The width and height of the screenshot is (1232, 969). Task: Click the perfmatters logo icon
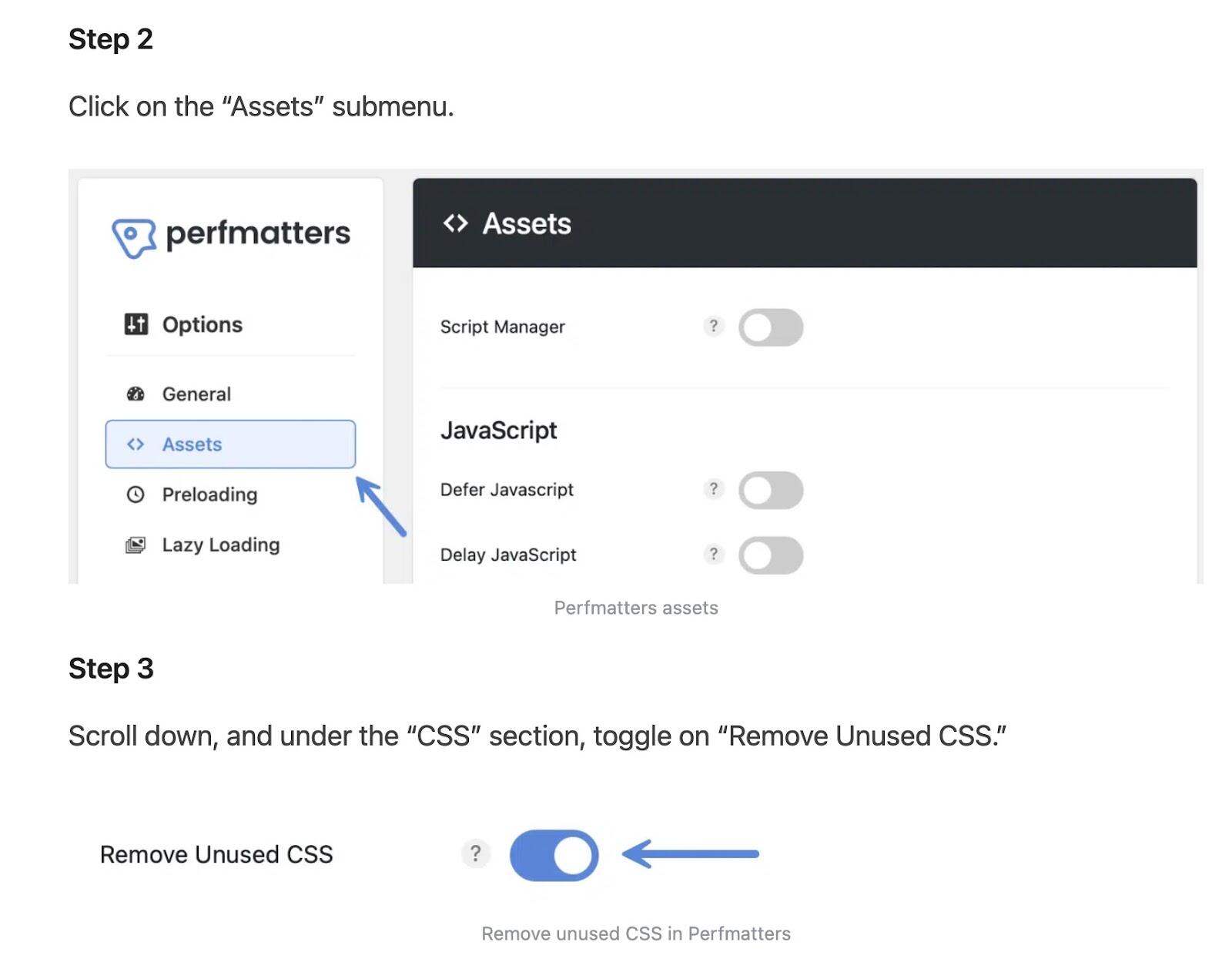pyautogui.click(x=134, y=236)
